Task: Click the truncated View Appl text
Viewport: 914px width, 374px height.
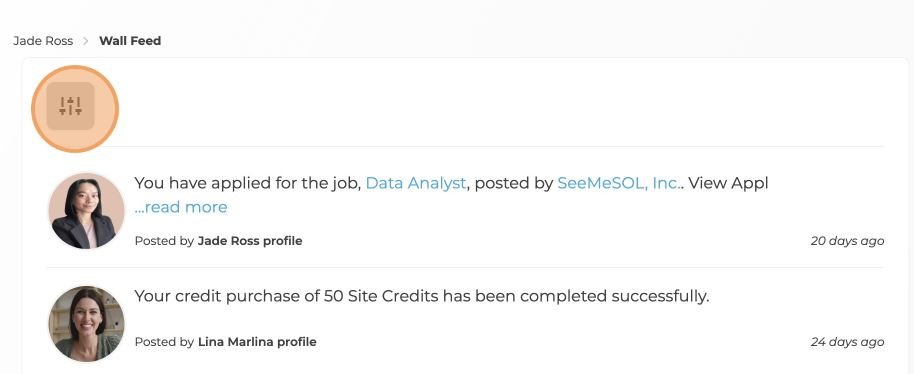Action: (x=728, y=183)
